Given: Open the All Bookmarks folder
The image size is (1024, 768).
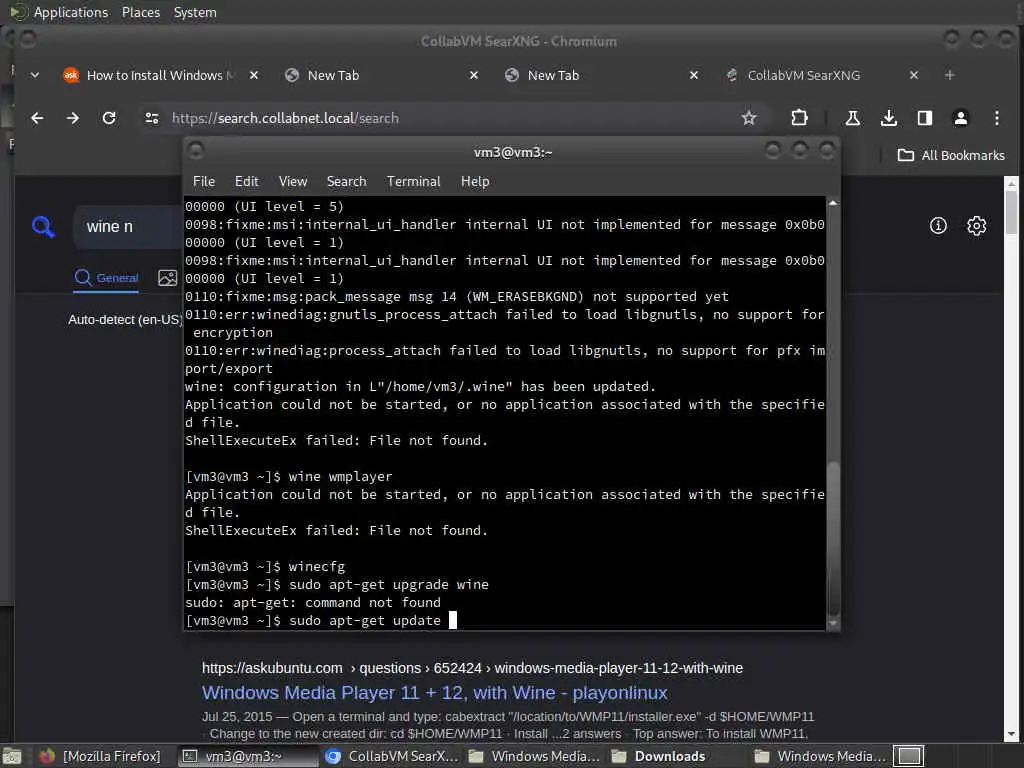Looking at the screenshot, I should [x=951, y=155].
